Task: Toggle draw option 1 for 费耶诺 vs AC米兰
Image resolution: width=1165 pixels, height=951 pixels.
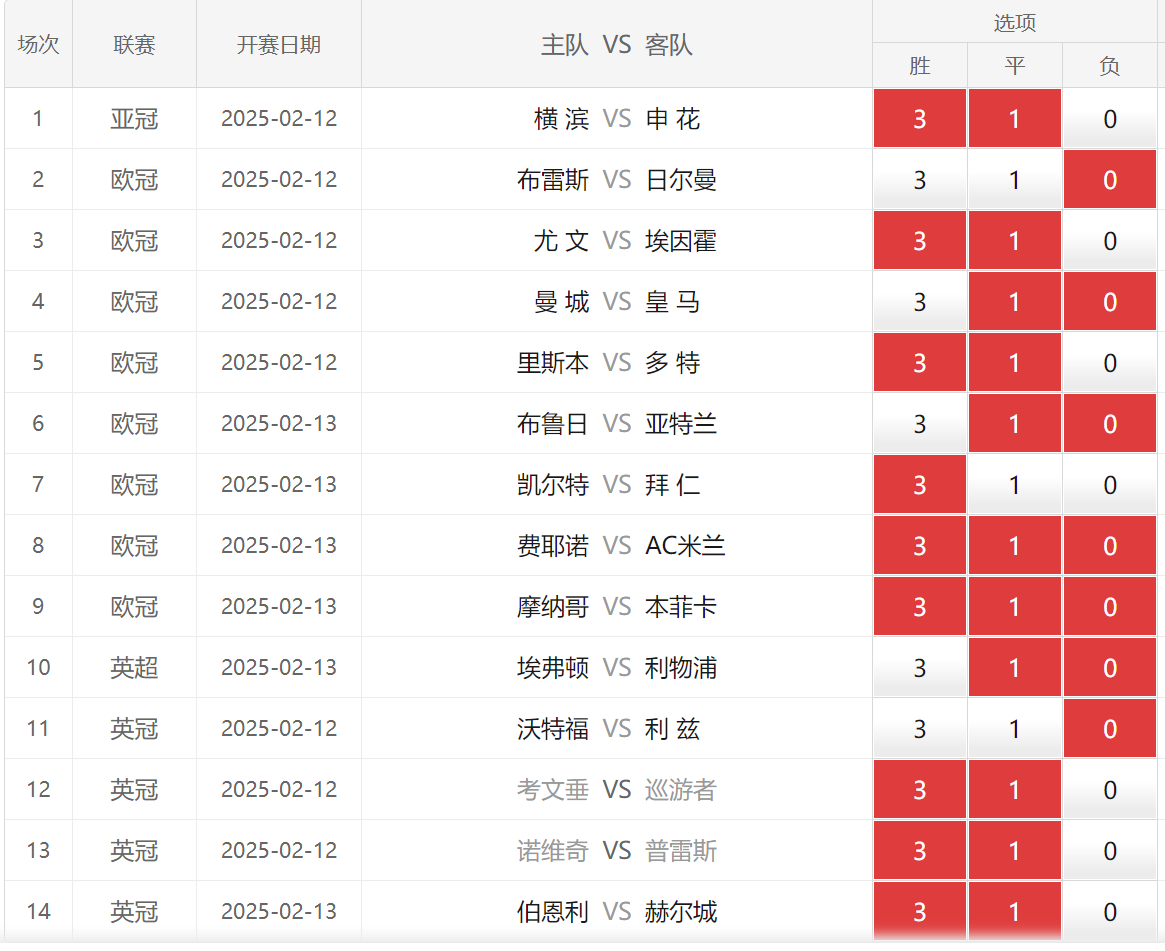Action: click(x=1015, y=545)
